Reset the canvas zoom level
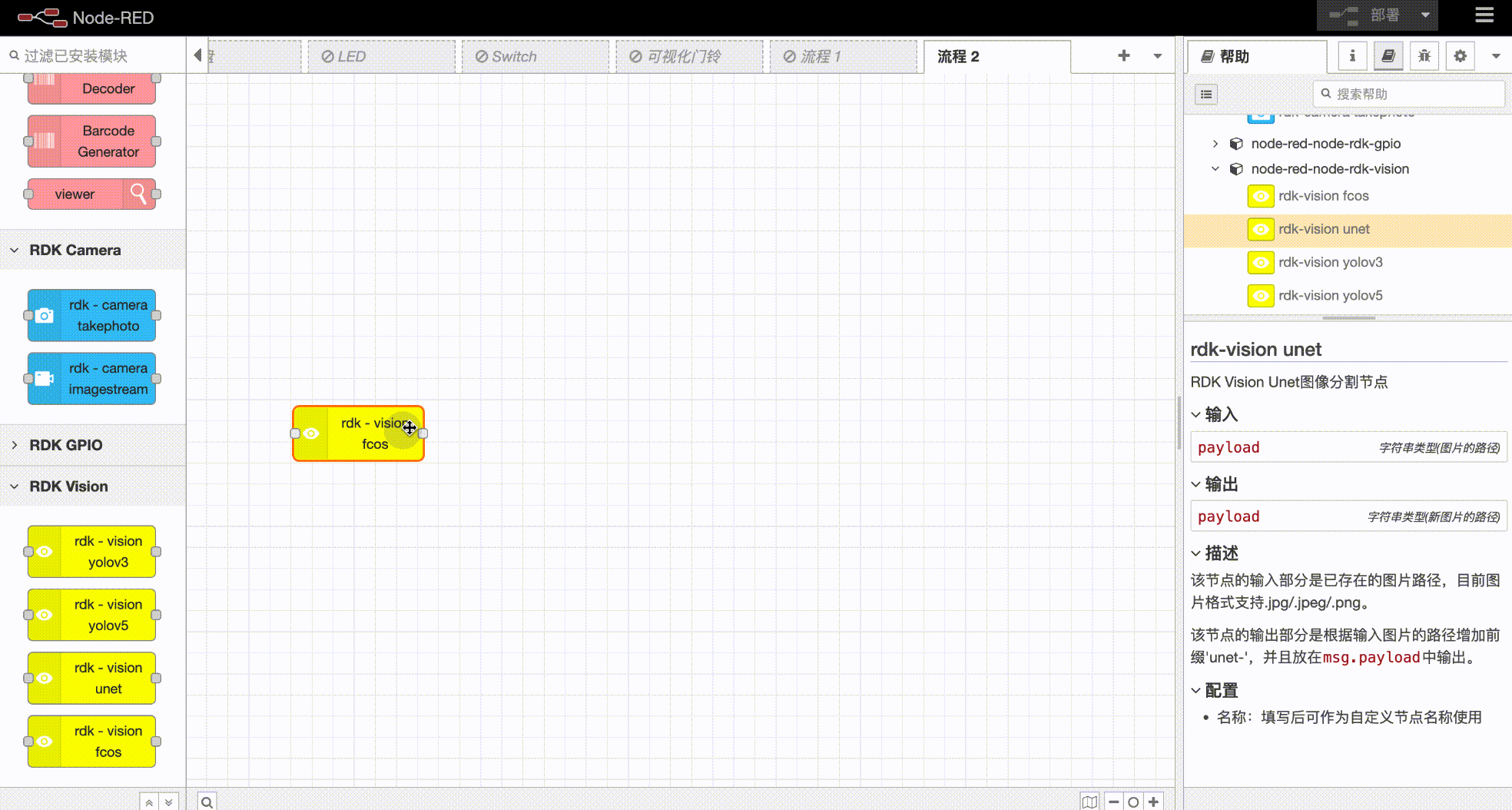 (1133, 802)
